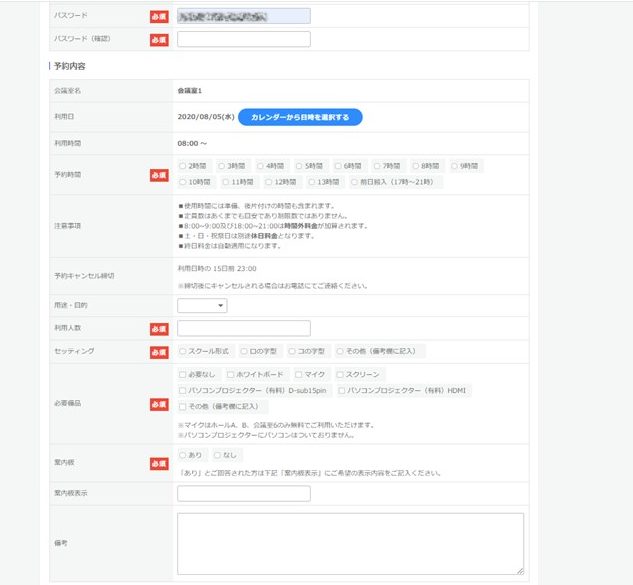Viewport: 633px width, 585px height.
Task: Select 前日搬入（17時~21時）option
Action: (x=354, y=182)
